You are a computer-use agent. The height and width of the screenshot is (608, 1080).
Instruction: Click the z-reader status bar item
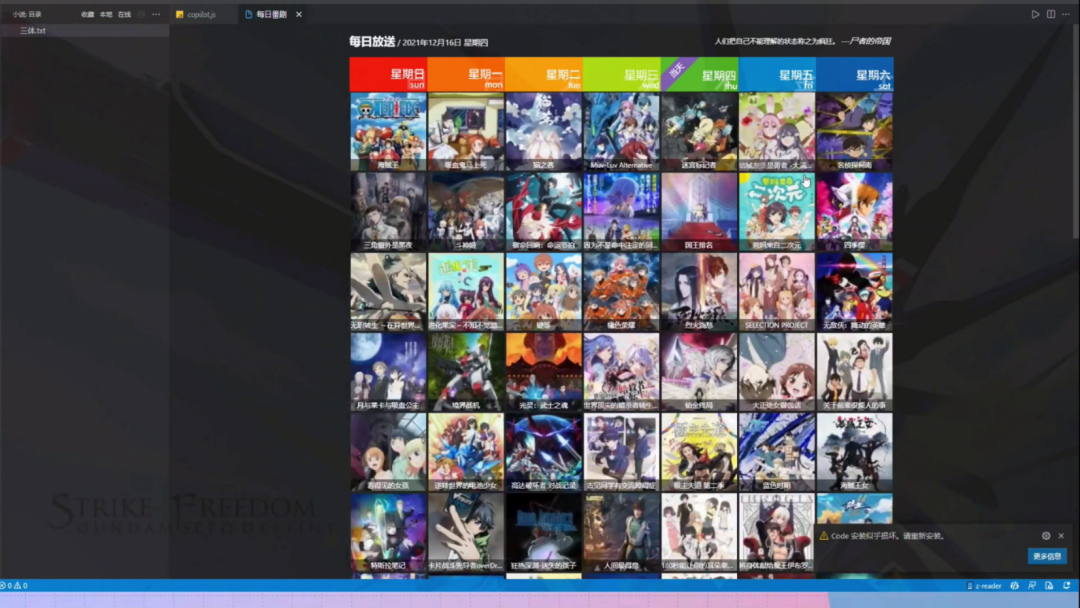tap(984, 586)
